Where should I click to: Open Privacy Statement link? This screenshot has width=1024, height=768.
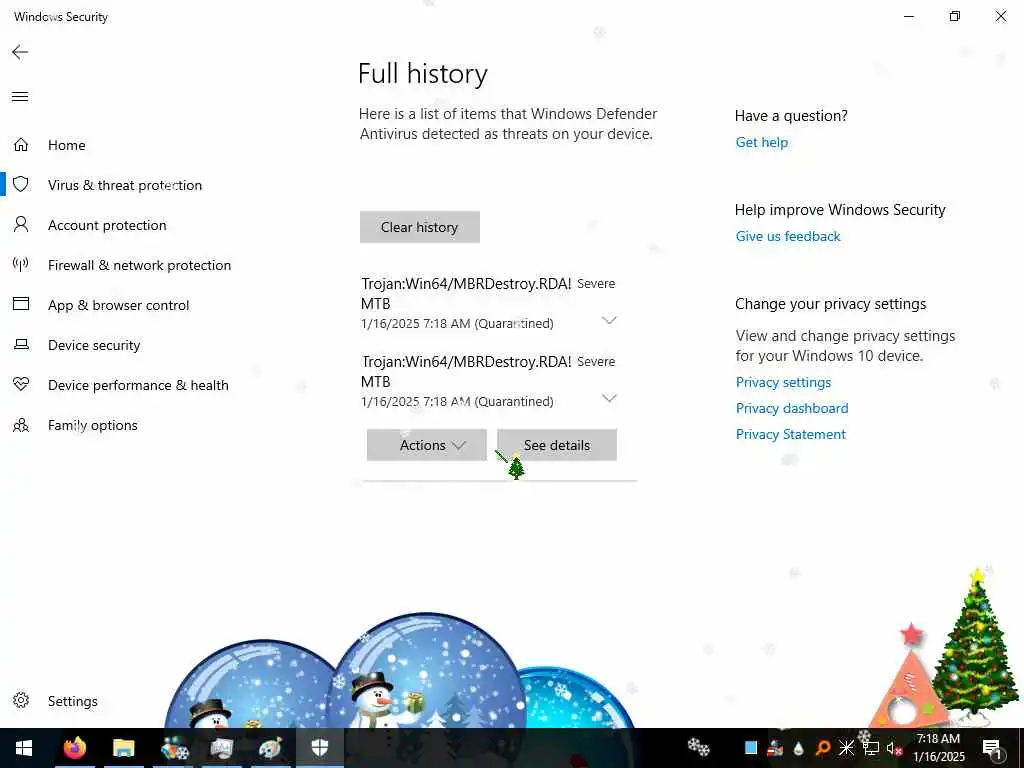click(790, 434)
